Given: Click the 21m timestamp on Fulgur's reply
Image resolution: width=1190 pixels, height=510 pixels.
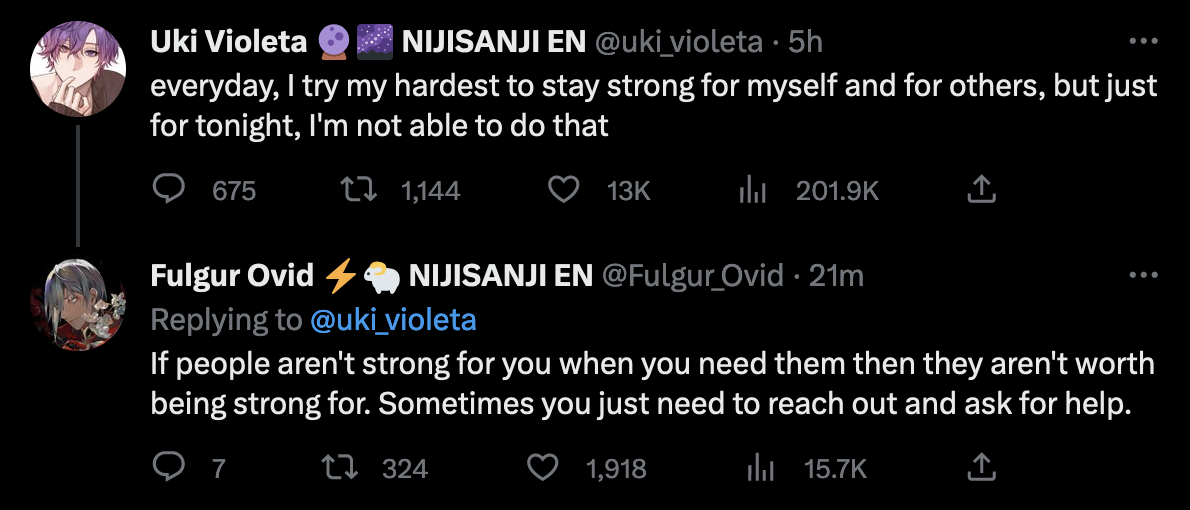Looking at the screenshot, I should [x=836, y=276].
